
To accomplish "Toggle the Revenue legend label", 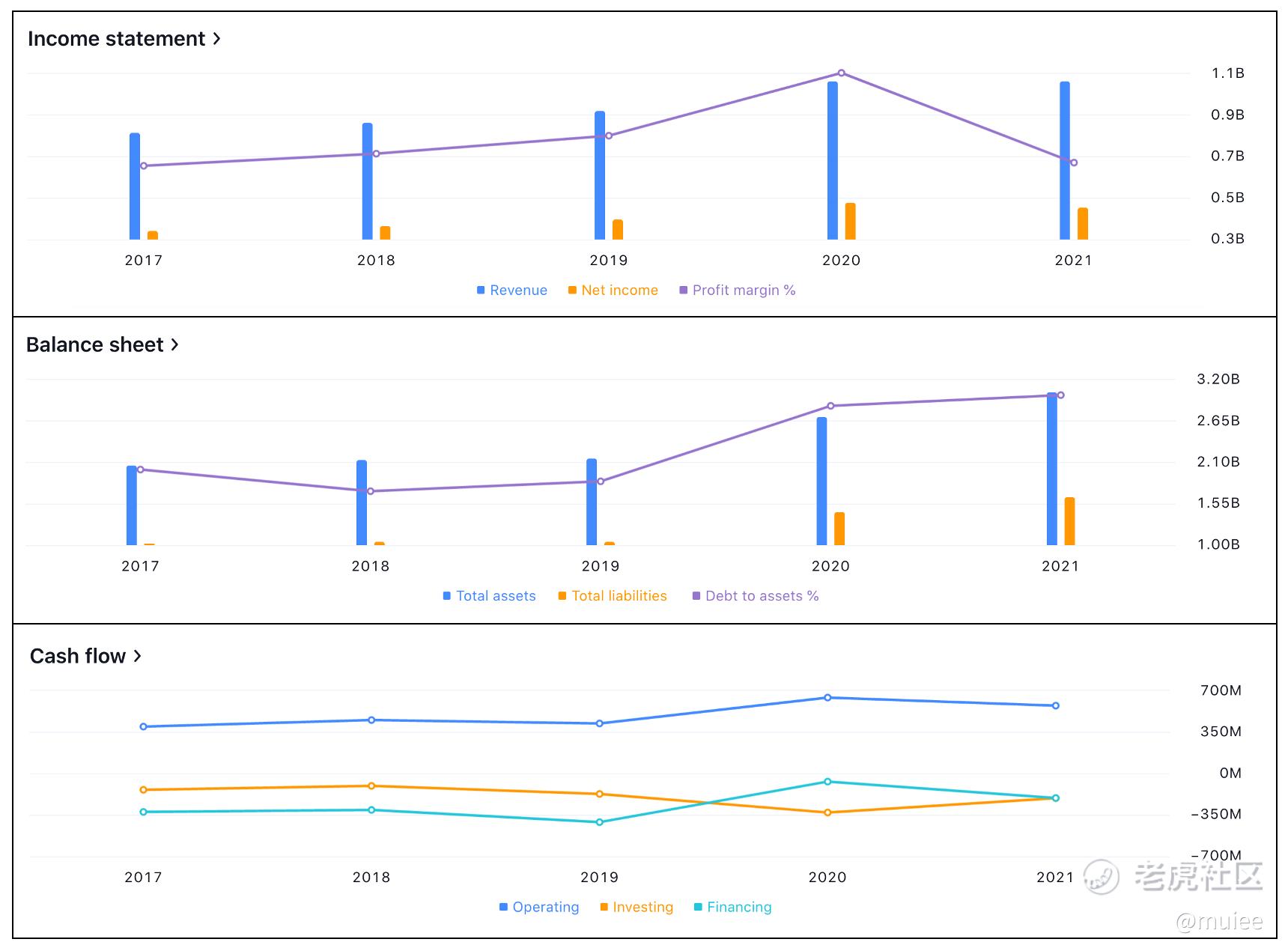I will (x=518, y=291).
